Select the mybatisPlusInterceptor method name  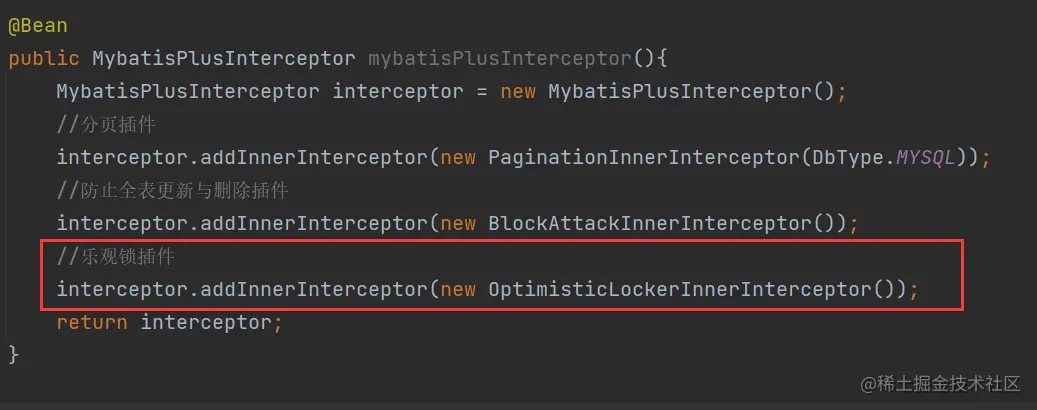click(x=500, y=58)
